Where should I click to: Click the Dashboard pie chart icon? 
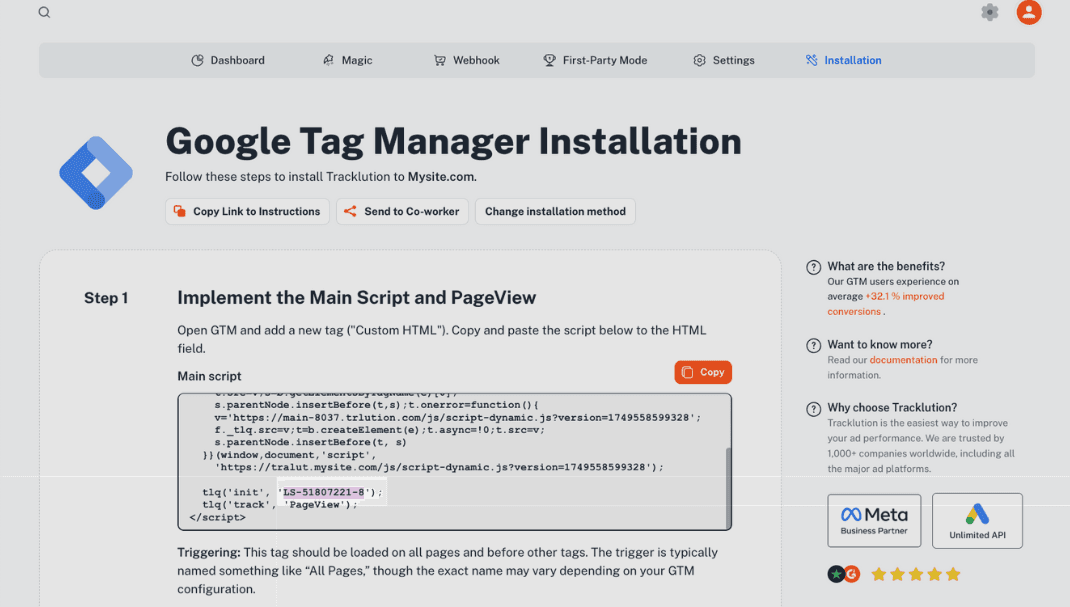click(197, 60)
